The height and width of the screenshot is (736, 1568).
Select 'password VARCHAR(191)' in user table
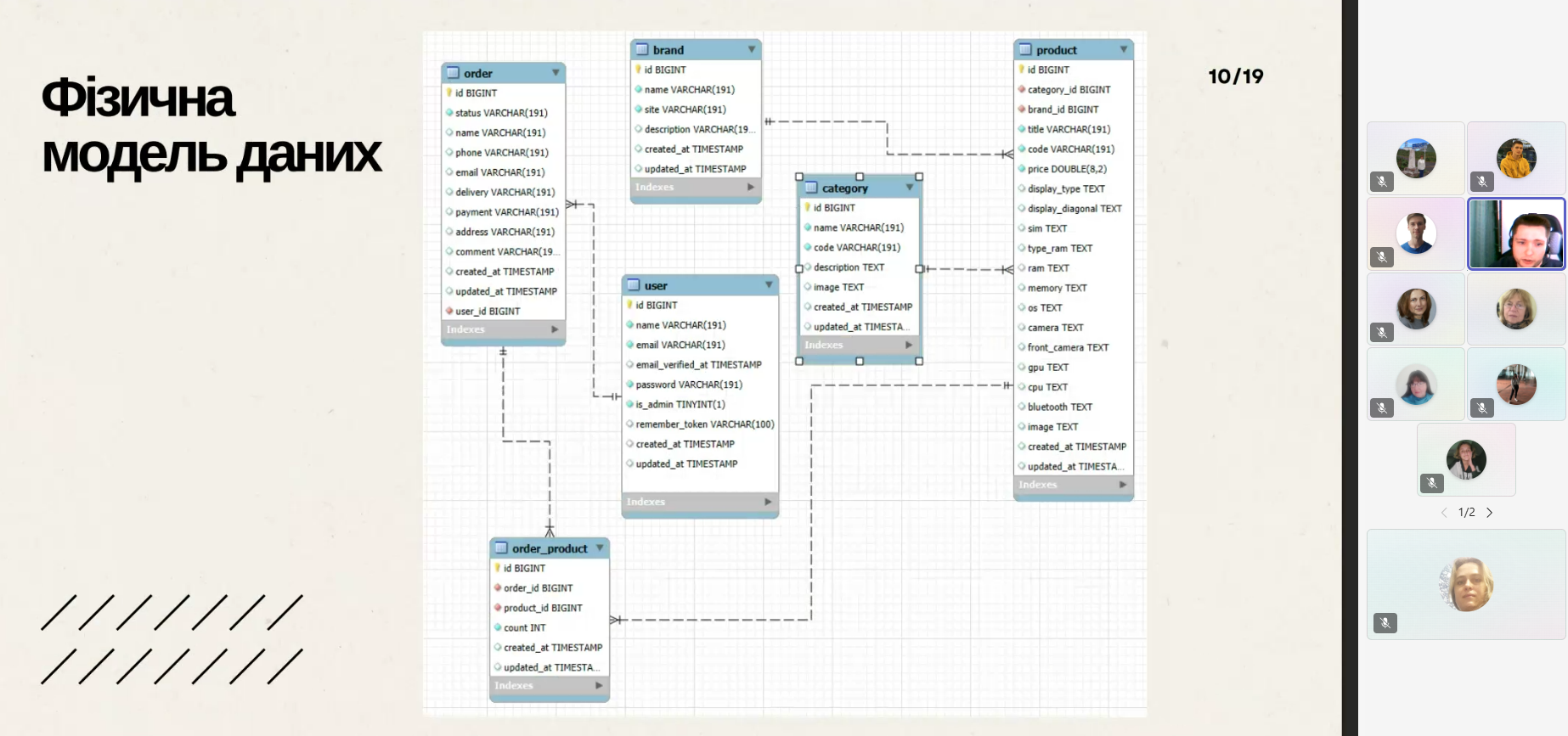tap(689, 385)
